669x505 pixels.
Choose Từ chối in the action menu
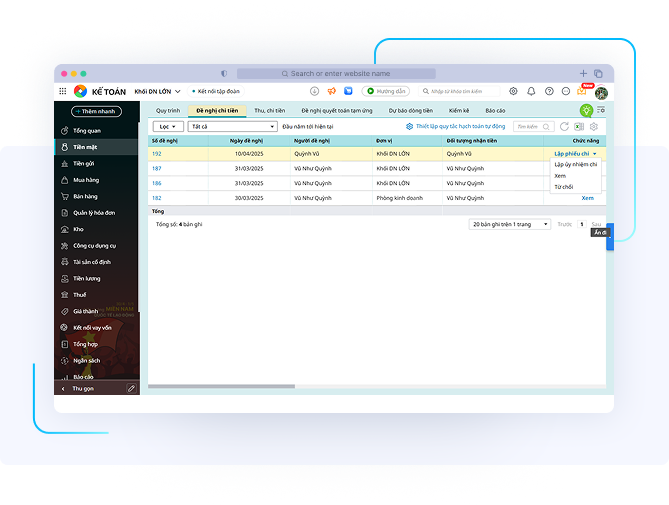coord(564,187)
